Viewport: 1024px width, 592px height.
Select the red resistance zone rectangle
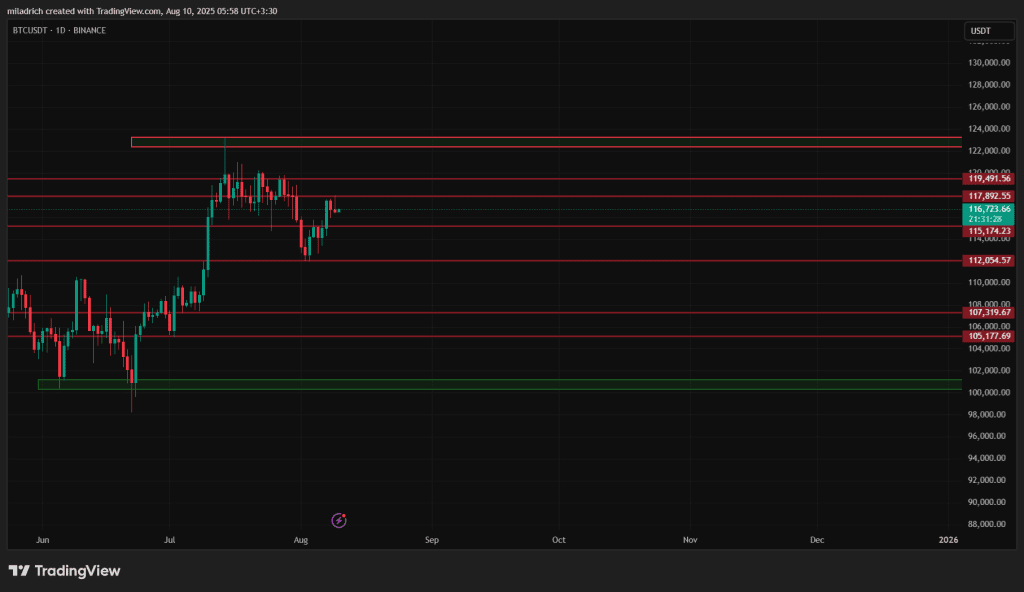(545, 142)
